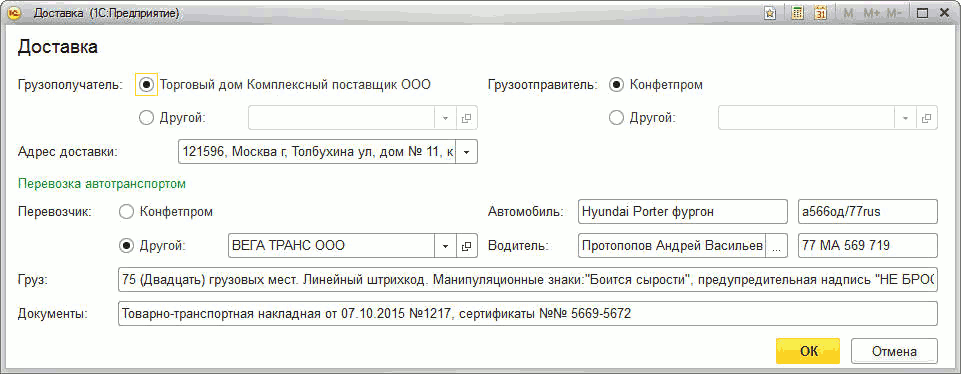
Task: Open the calendar icon in title bar
Action: (x=821, y=13)
